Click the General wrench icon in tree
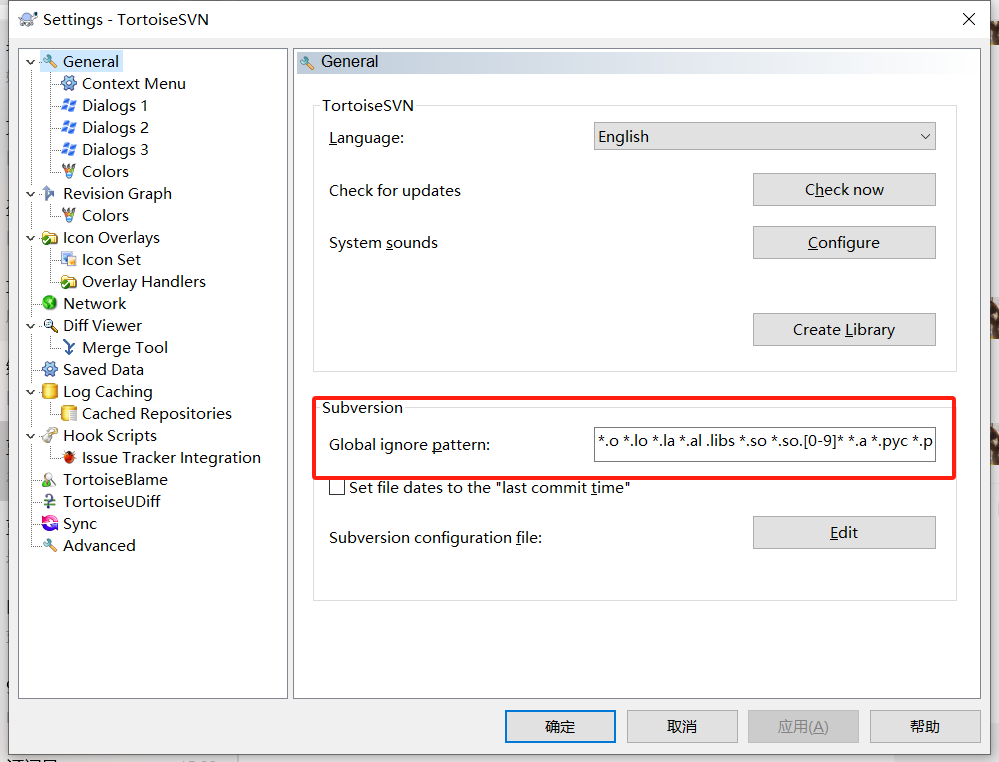The height and width of the screenshot is (762, 999). pyautogui.click(x=50, y=62)
